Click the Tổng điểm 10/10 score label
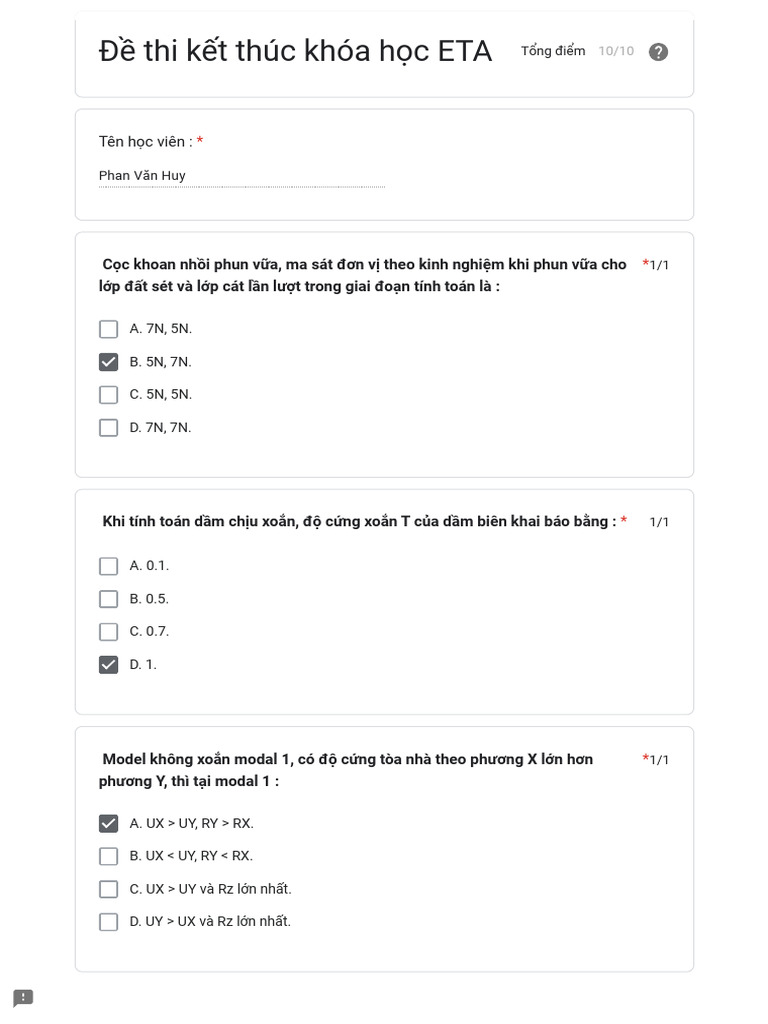Screen dimensions: 768x1024 [577, 51]
